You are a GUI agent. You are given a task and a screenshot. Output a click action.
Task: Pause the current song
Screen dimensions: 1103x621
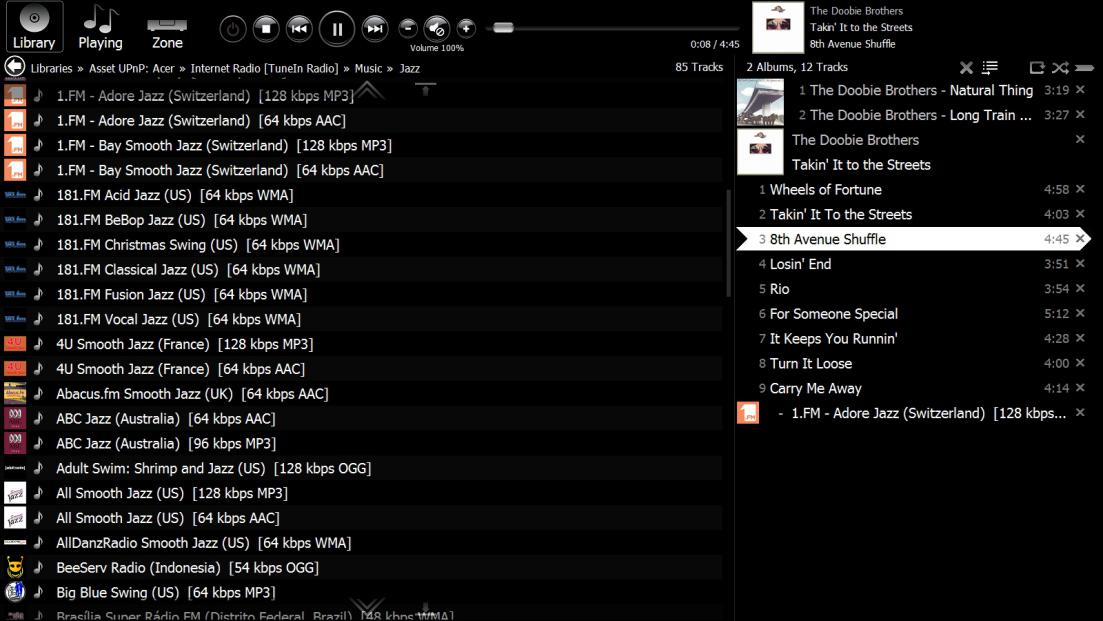click(x=337, y=29)
